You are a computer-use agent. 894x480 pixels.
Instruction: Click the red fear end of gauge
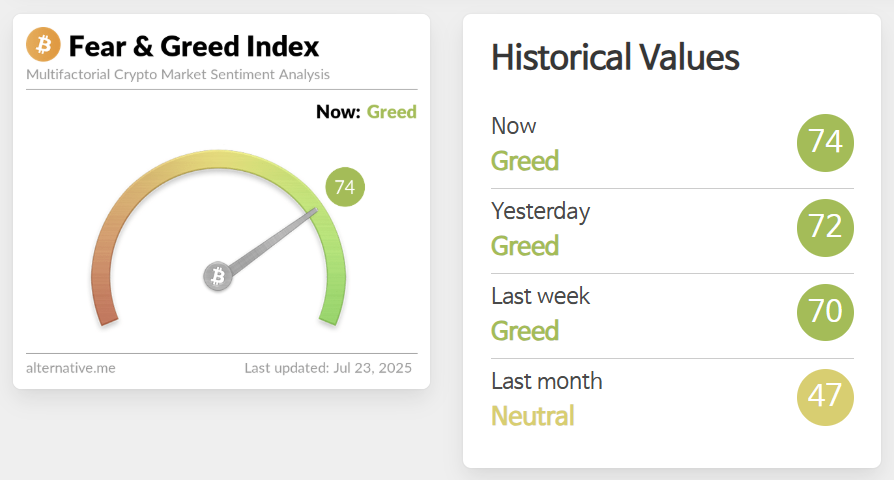pyautogui.click(x=104, y=300)
